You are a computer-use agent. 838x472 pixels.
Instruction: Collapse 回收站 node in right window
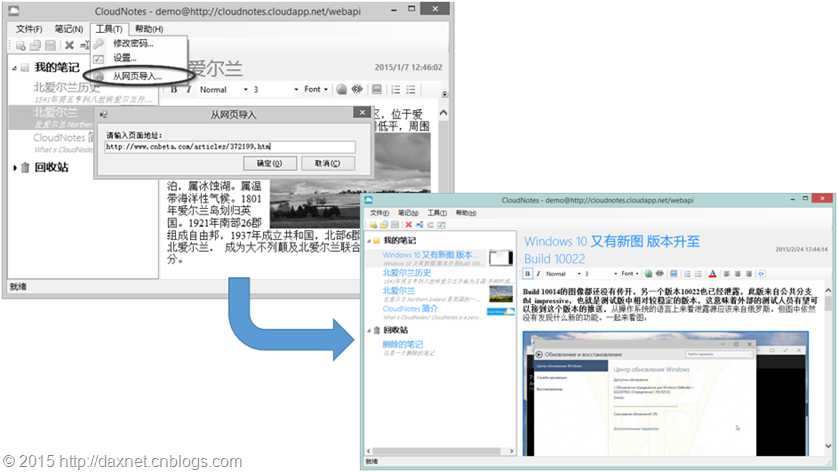[x=369, y=331]
